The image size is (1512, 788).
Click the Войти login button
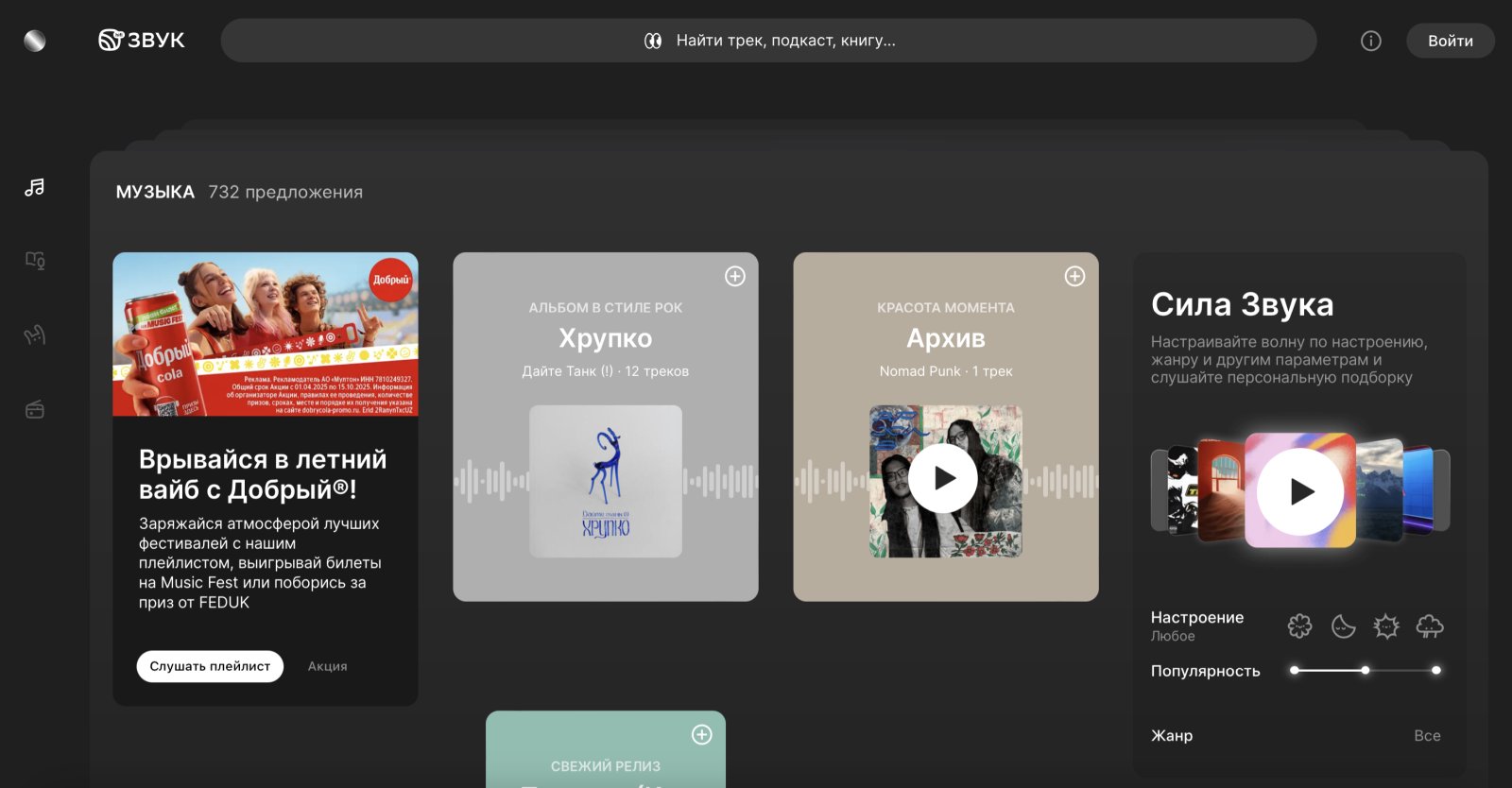pyautogui.click(x=1450, y=41)
